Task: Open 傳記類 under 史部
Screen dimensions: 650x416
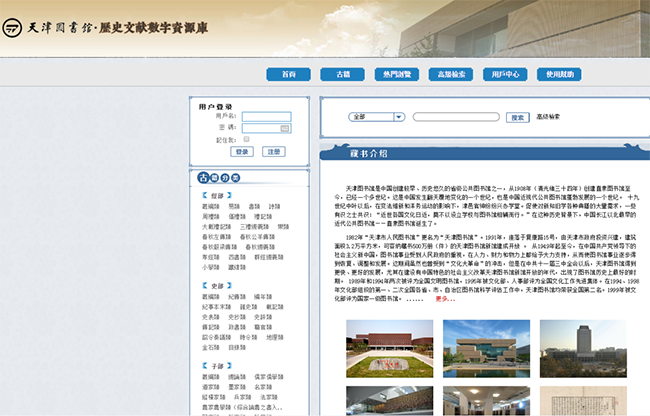Action: [x=211, y=327]
